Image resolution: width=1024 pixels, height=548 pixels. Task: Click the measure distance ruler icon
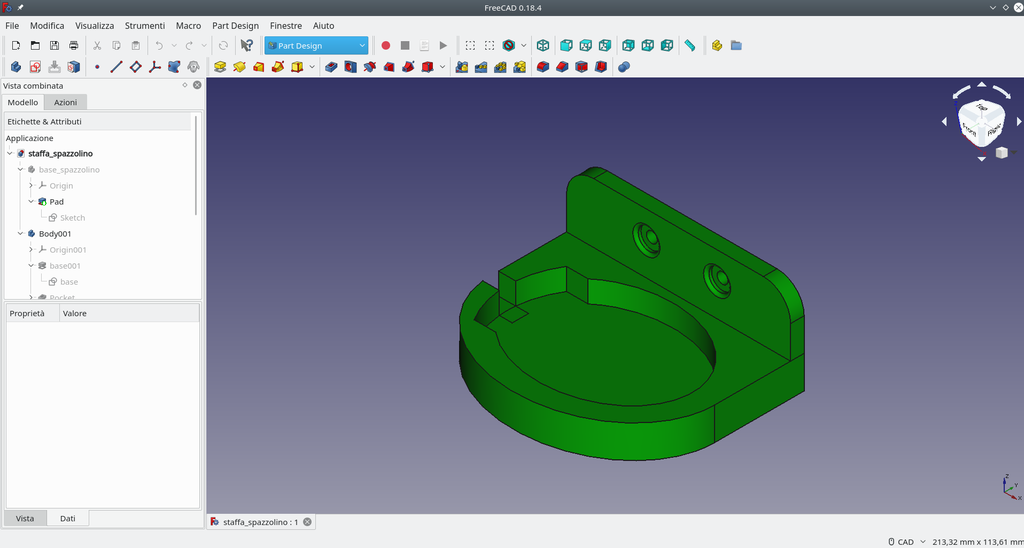pyautogui.click(x=690, y=46)
